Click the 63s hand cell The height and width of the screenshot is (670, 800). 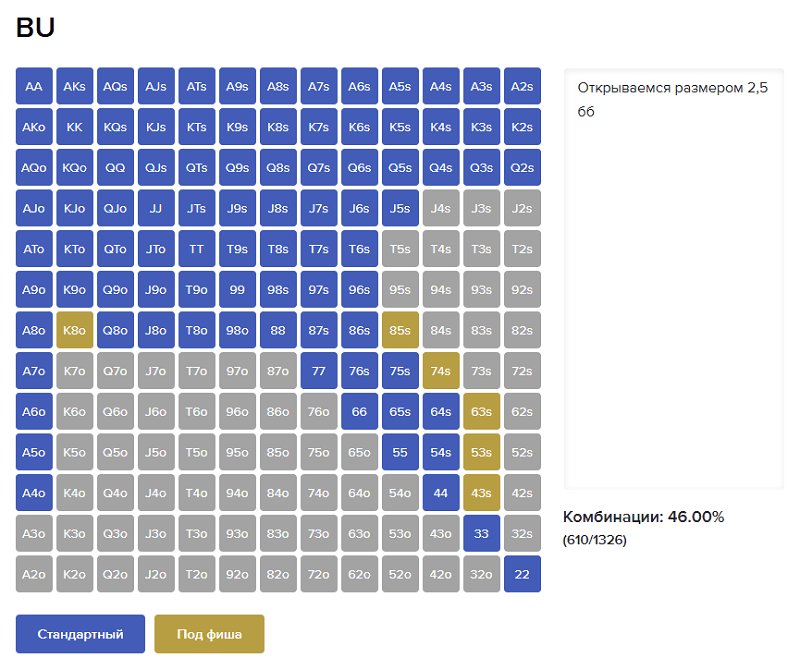(x=481, y=411)
